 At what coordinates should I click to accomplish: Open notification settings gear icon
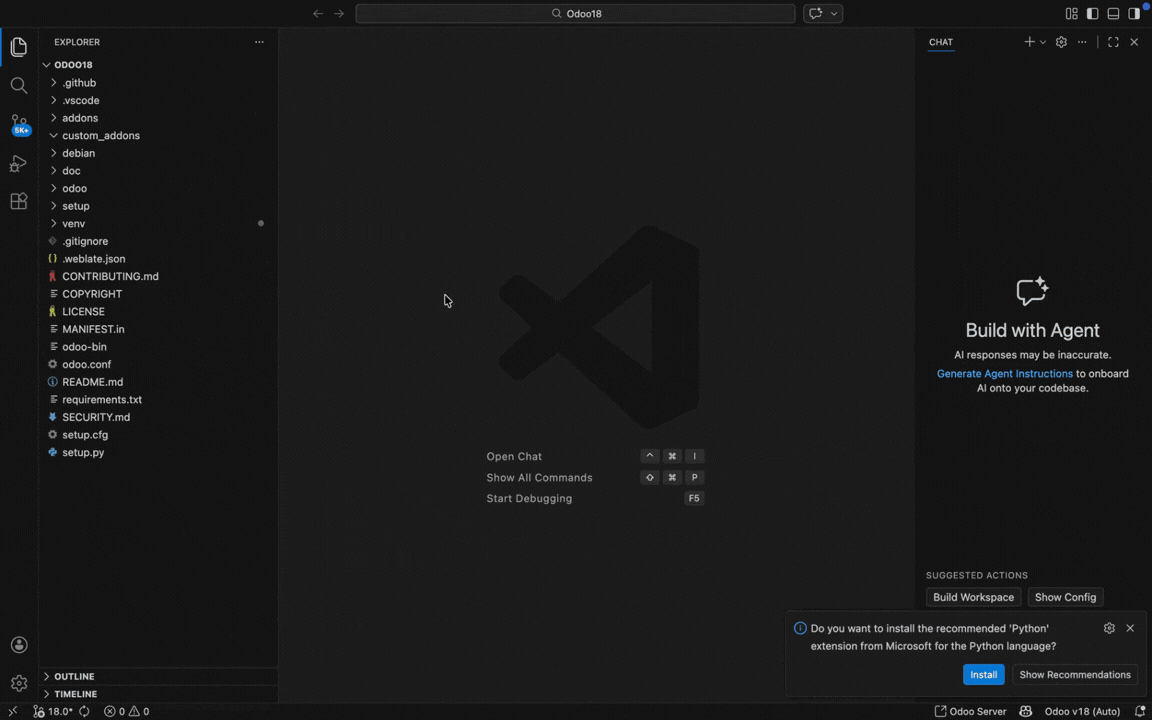1109,628
